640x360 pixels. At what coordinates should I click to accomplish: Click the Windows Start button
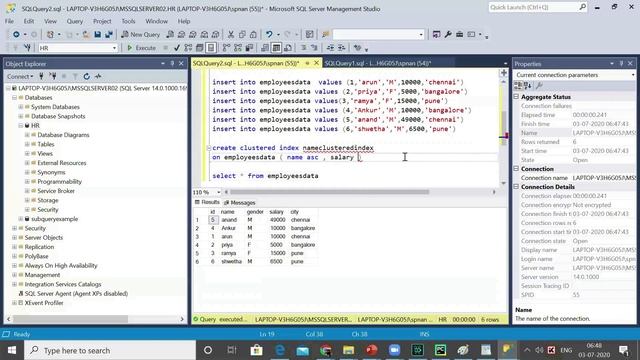point(12,350)
